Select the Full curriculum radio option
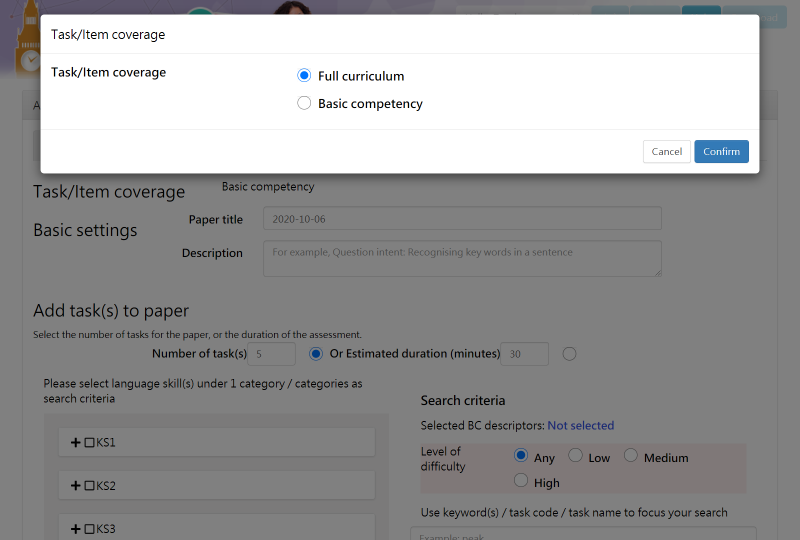This screenshot has height=540, width=800. (x=305, y=76)
